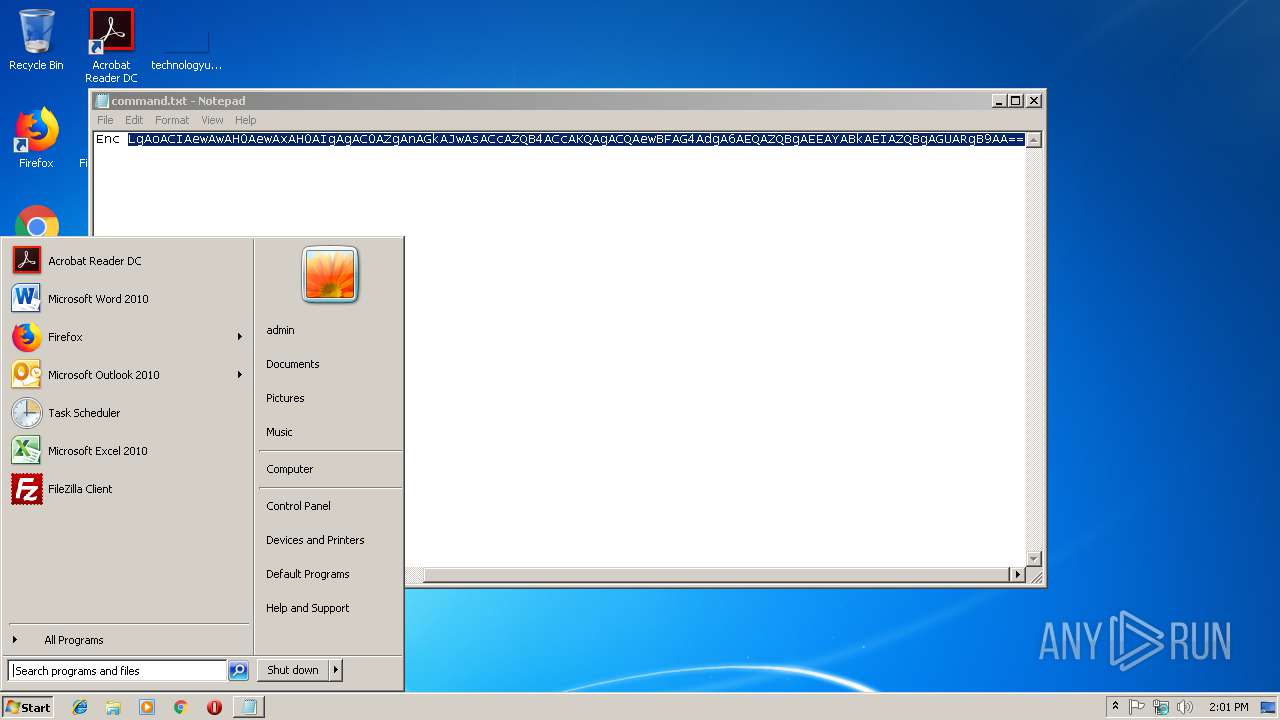Viewport: 1280px width, 720px height.
Task: Expand Outlook 2010 jump list arrow
Action: click(x=240, y=375)
